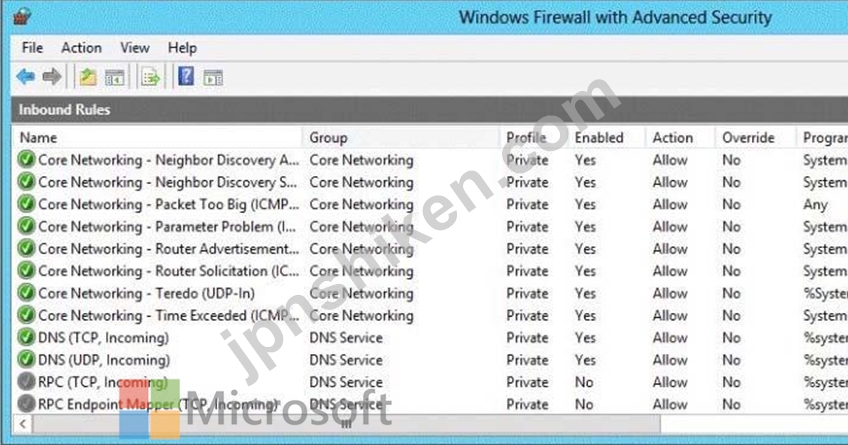Click the Enabled column header

[x=606, y=137]
